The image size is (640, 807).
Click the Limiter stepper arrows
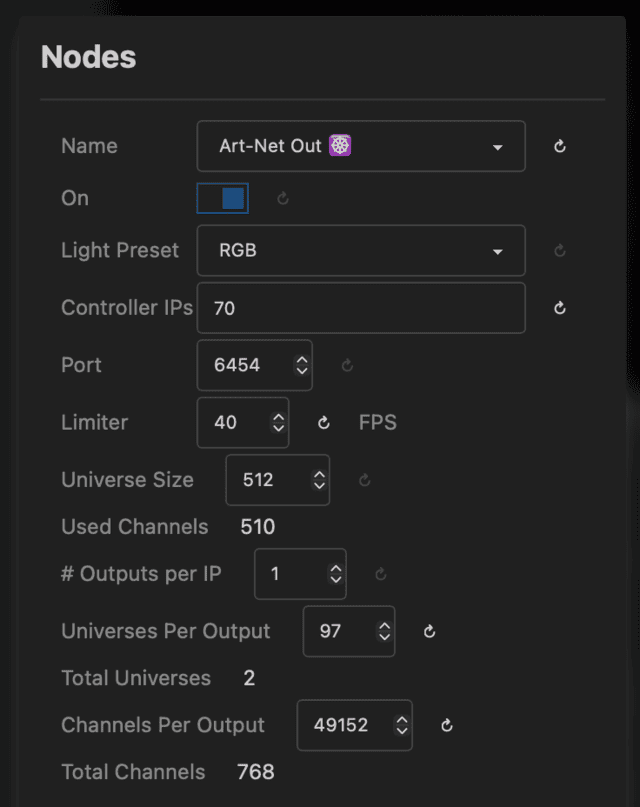(x=278, y=423)
